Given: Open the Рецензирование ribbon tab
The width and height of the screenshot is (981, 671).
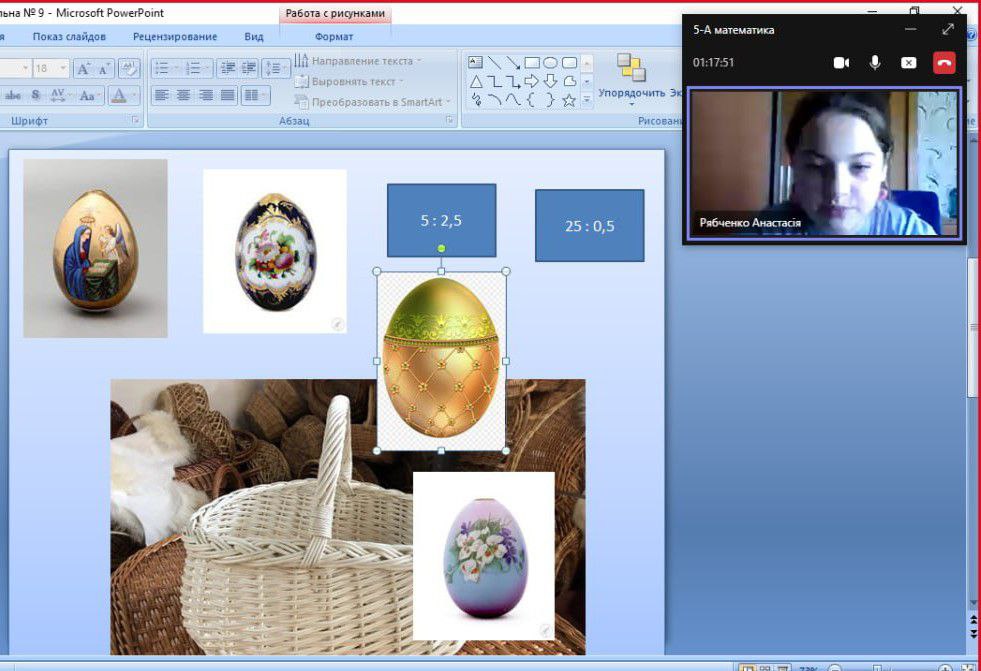Looking at the screenshot, I should [x=175, y=37].
